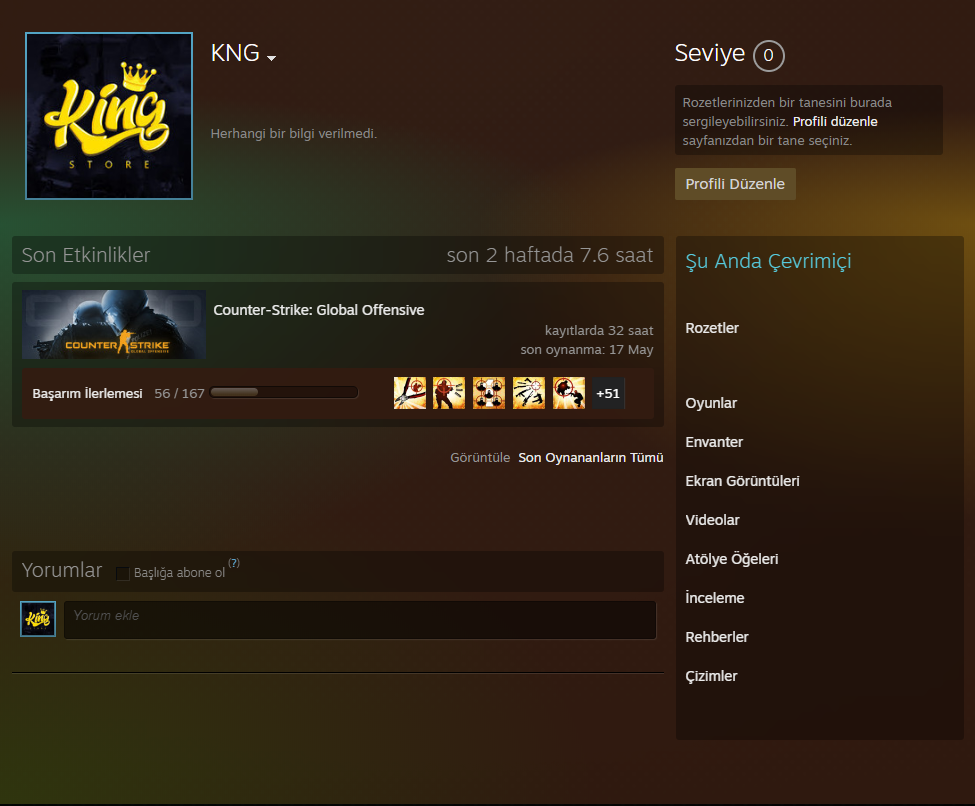The width and height of the screenshot is (975, 806).
Task: Open the Counter-Strike game banner image
Action: pos(114,324)
